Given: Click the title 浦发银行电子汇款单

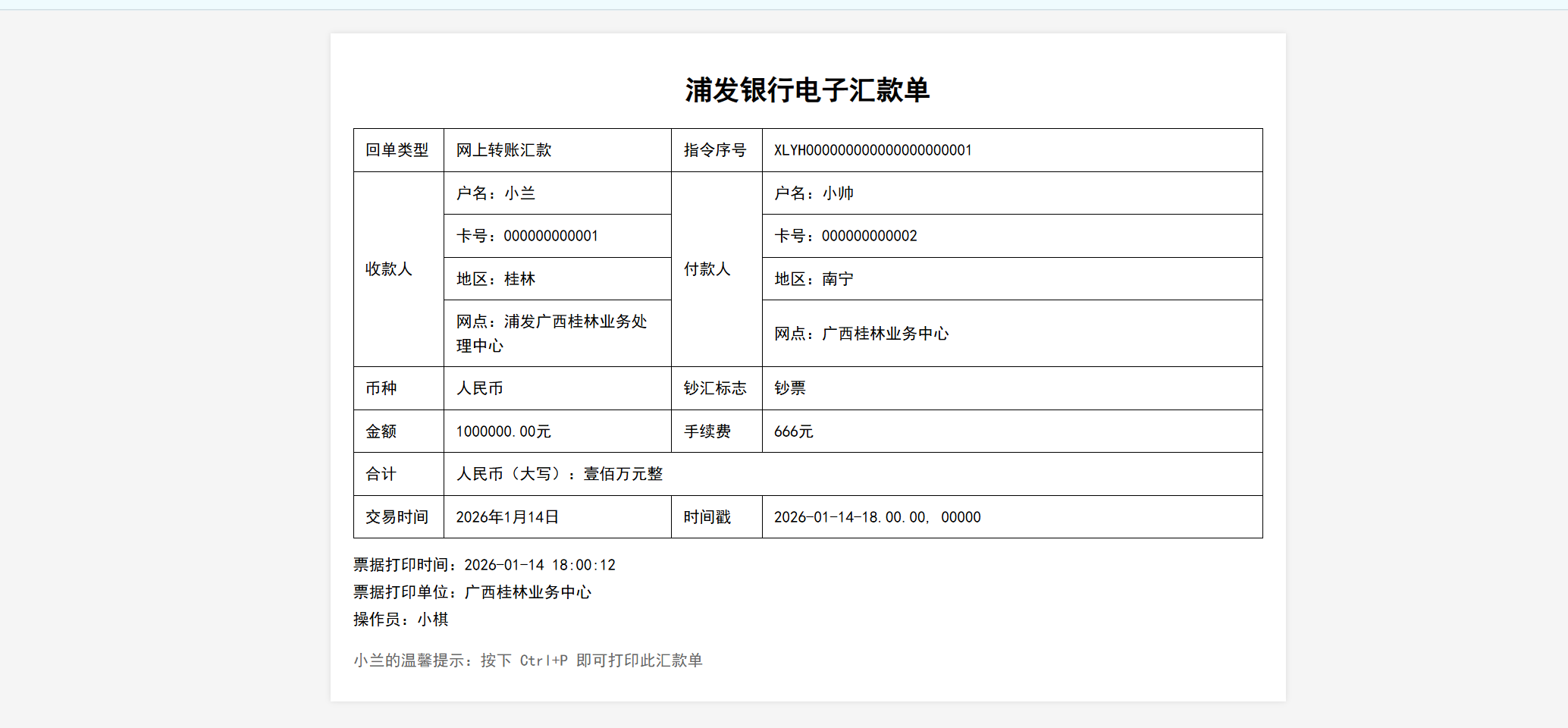Looking at the screenshot, I should [x=808, y=90].
